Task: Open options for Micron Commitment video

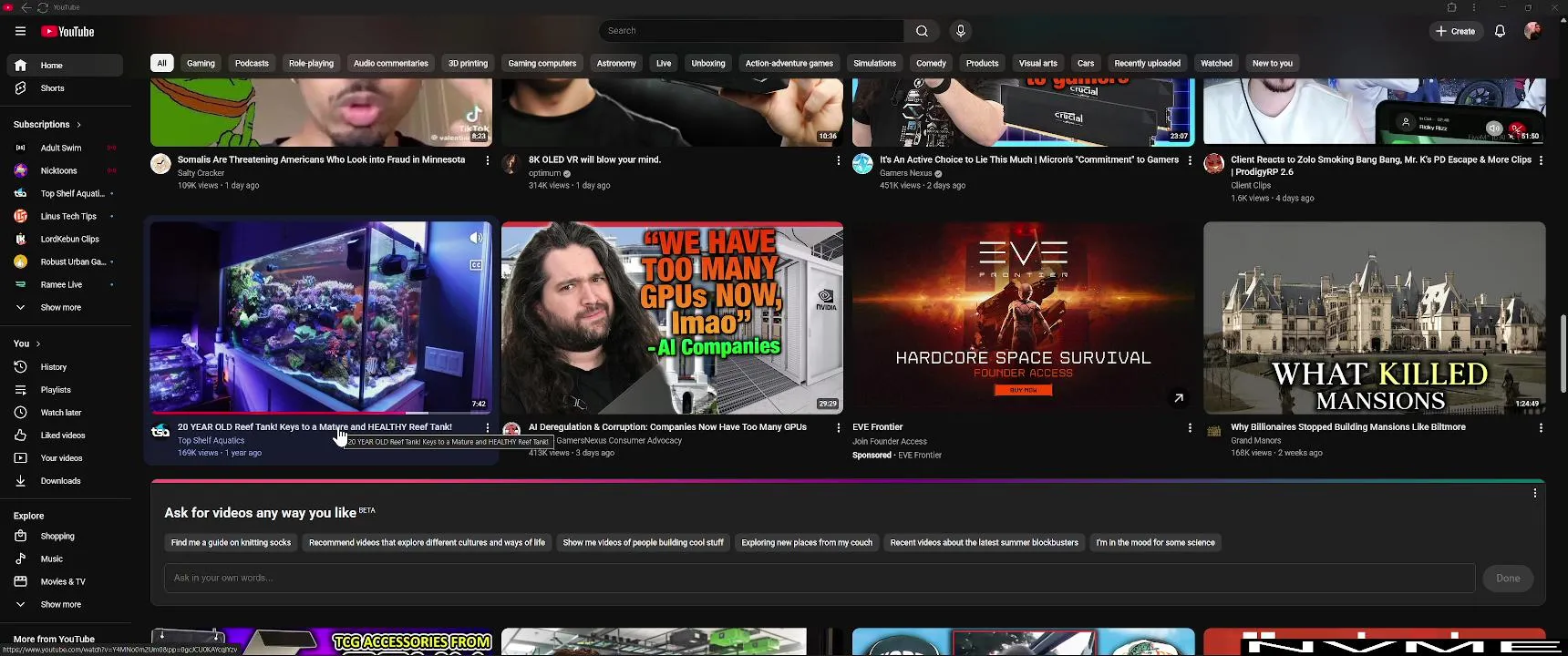Action: point(1190,160)
